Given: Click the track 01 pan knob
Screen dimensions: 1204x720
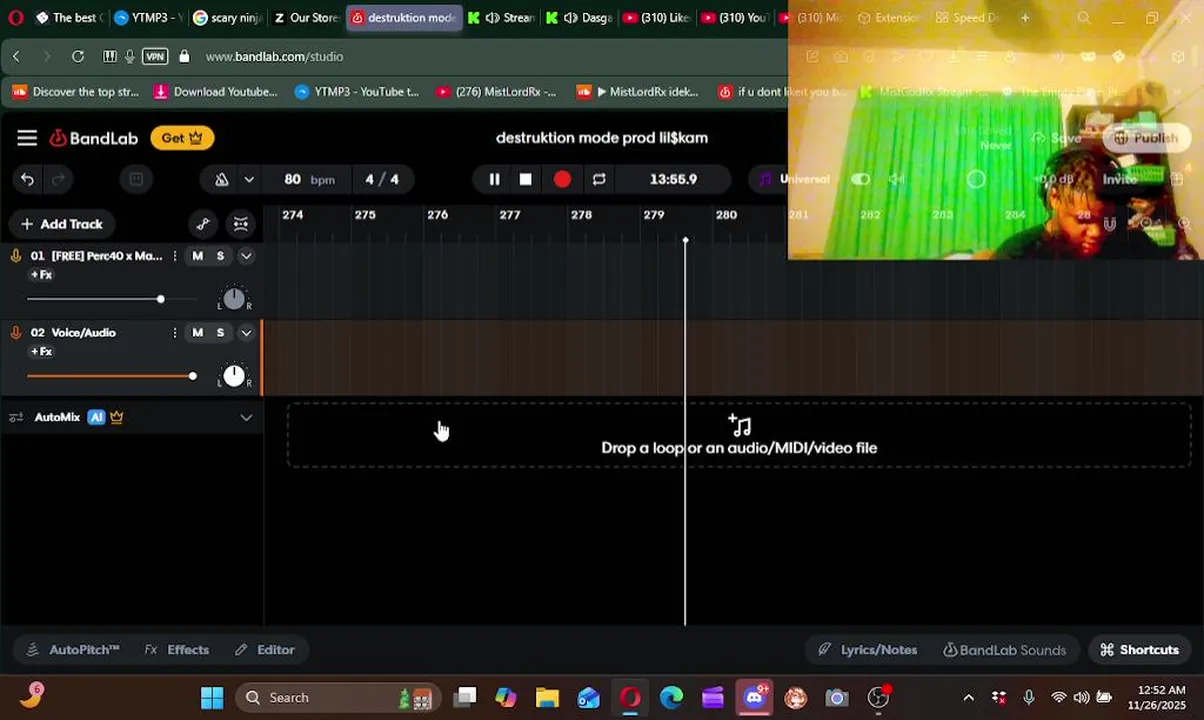Looking at the screenshot, I should click(234, 298).
